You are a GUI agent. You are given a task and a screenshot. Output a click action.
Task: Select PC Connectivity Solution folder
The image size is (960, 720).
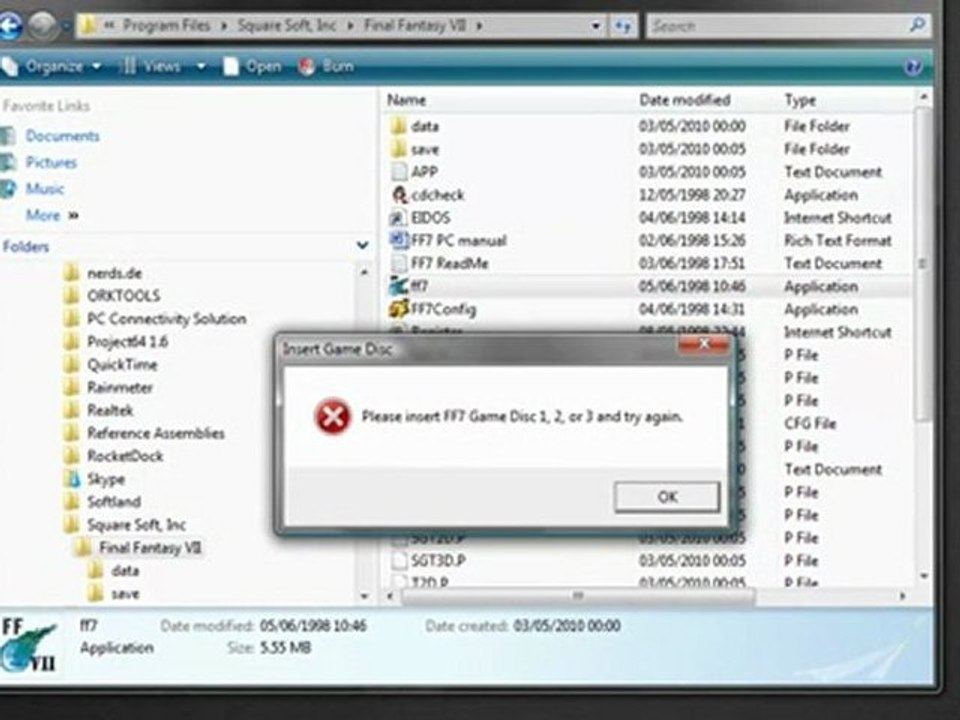[167, 319]
